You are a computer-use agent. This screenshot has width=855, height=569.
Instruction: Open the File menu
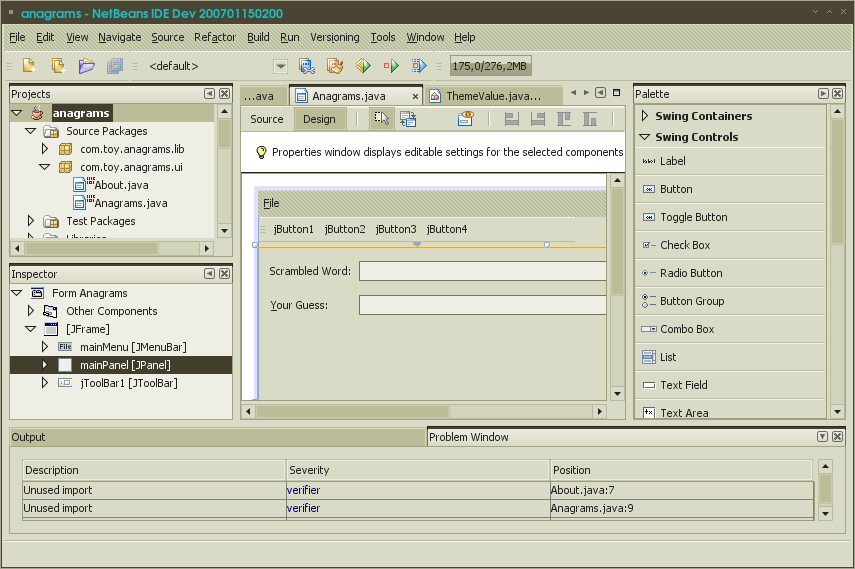[17, 37]
